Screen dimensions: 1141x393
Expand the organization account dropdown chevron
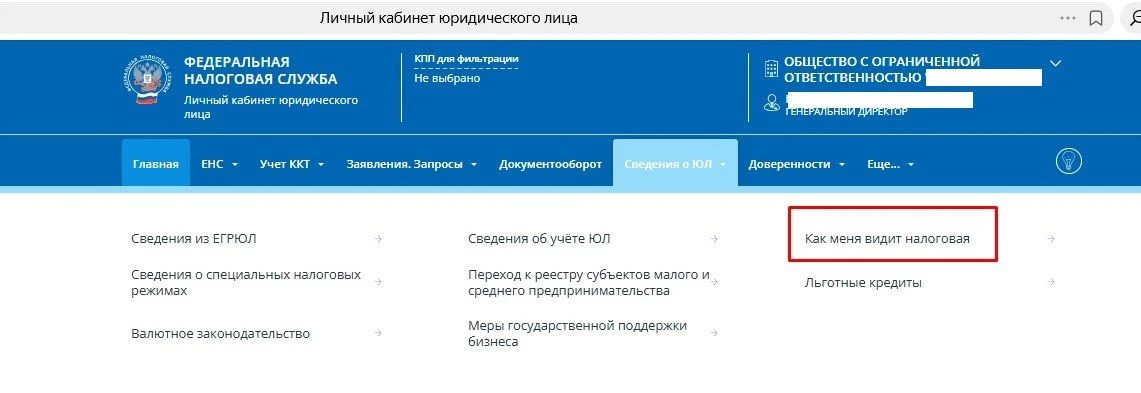pyautogui.click(x=1055, y=63)
